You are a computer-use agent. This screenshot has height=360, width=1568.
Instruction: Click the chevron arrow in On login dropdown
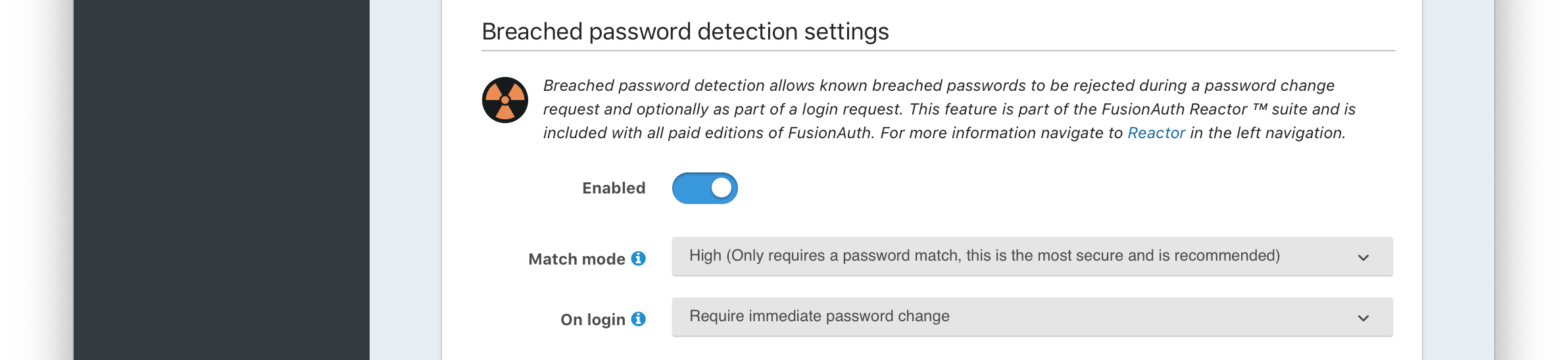pyautogui.click(x=1363, y=318)
